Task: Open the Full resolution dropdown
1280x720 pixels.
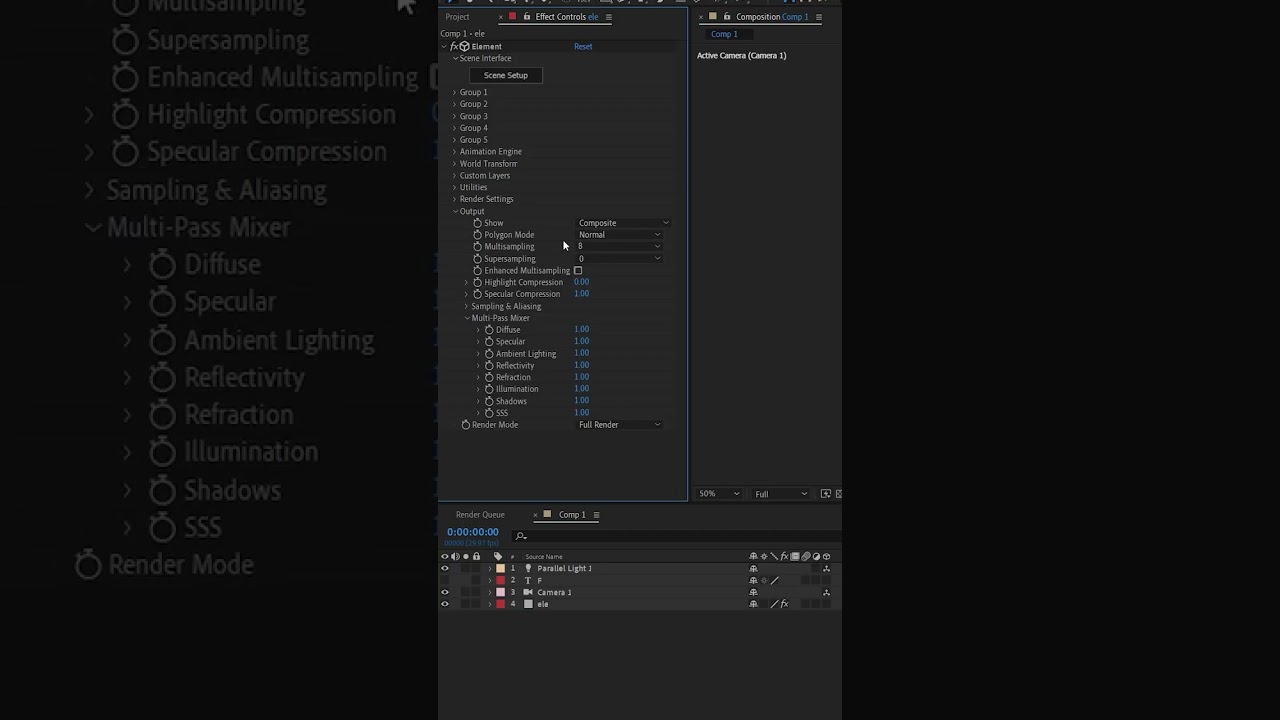Action: [781, 494]
